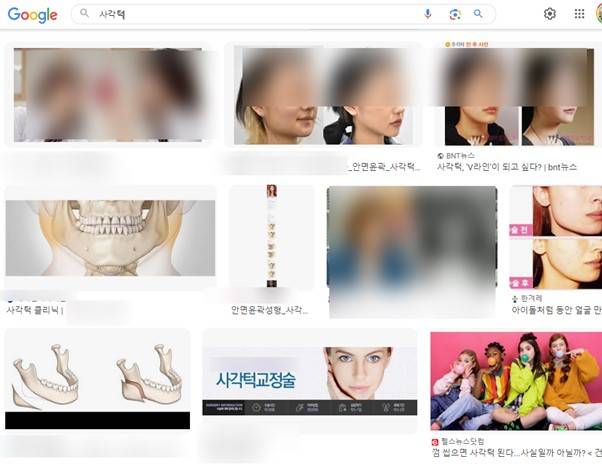Open Google Lens image search
The width and height of the screenshot is (602, 466).
(x=455, y=14)
